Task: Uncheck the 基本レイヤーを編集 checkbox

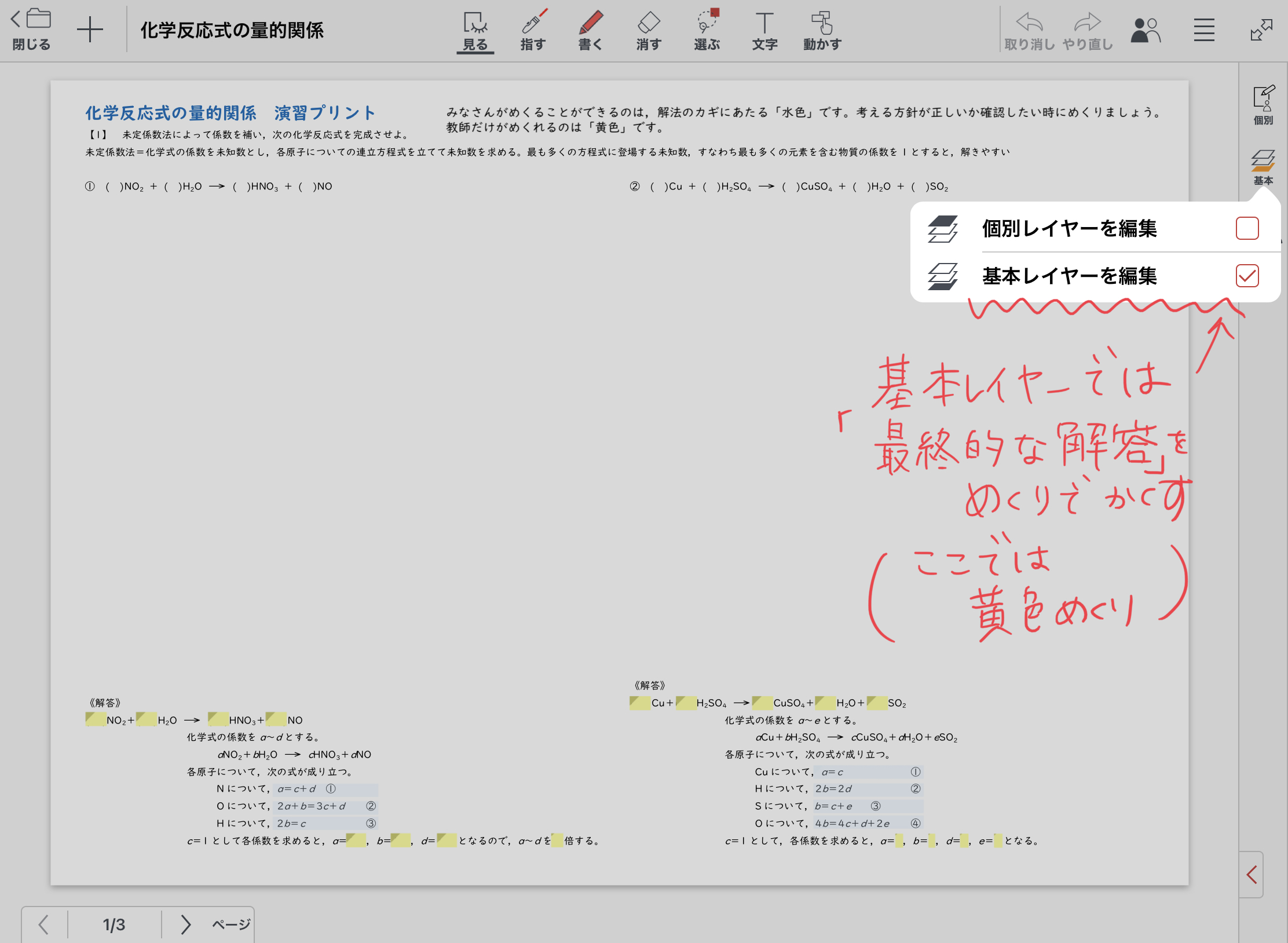Action: pyautogui.click(x=1247, y=276)
